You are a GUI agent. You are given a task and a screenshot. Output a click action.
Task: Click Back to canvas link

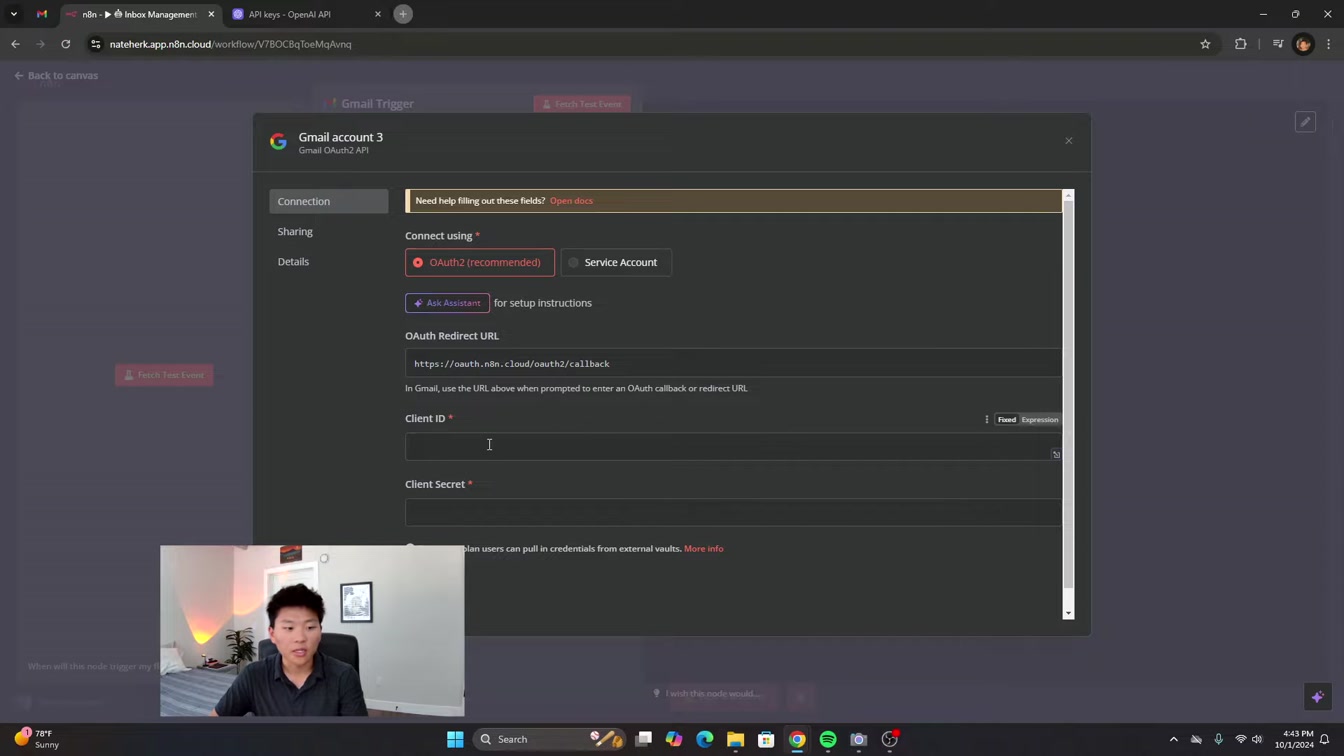click(56, 75)
